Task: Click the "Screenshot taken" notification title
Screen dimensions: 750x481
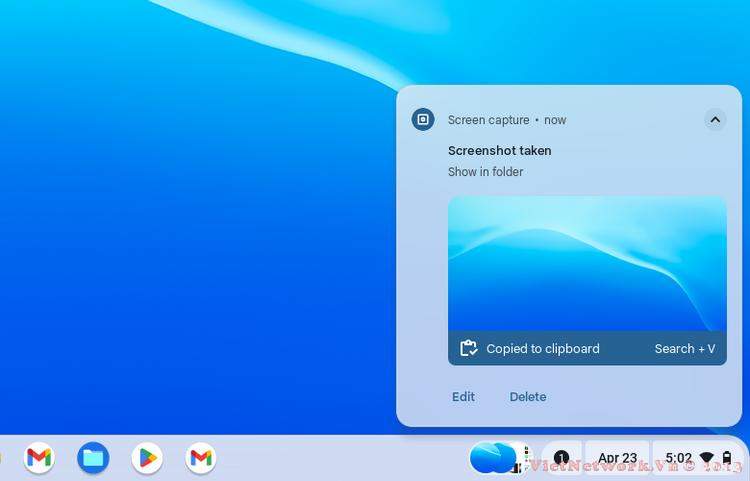Action: (499, 151)
